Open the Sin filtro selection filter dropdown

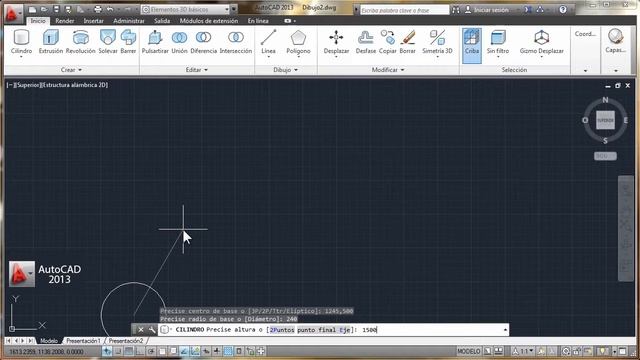point(498,56)
